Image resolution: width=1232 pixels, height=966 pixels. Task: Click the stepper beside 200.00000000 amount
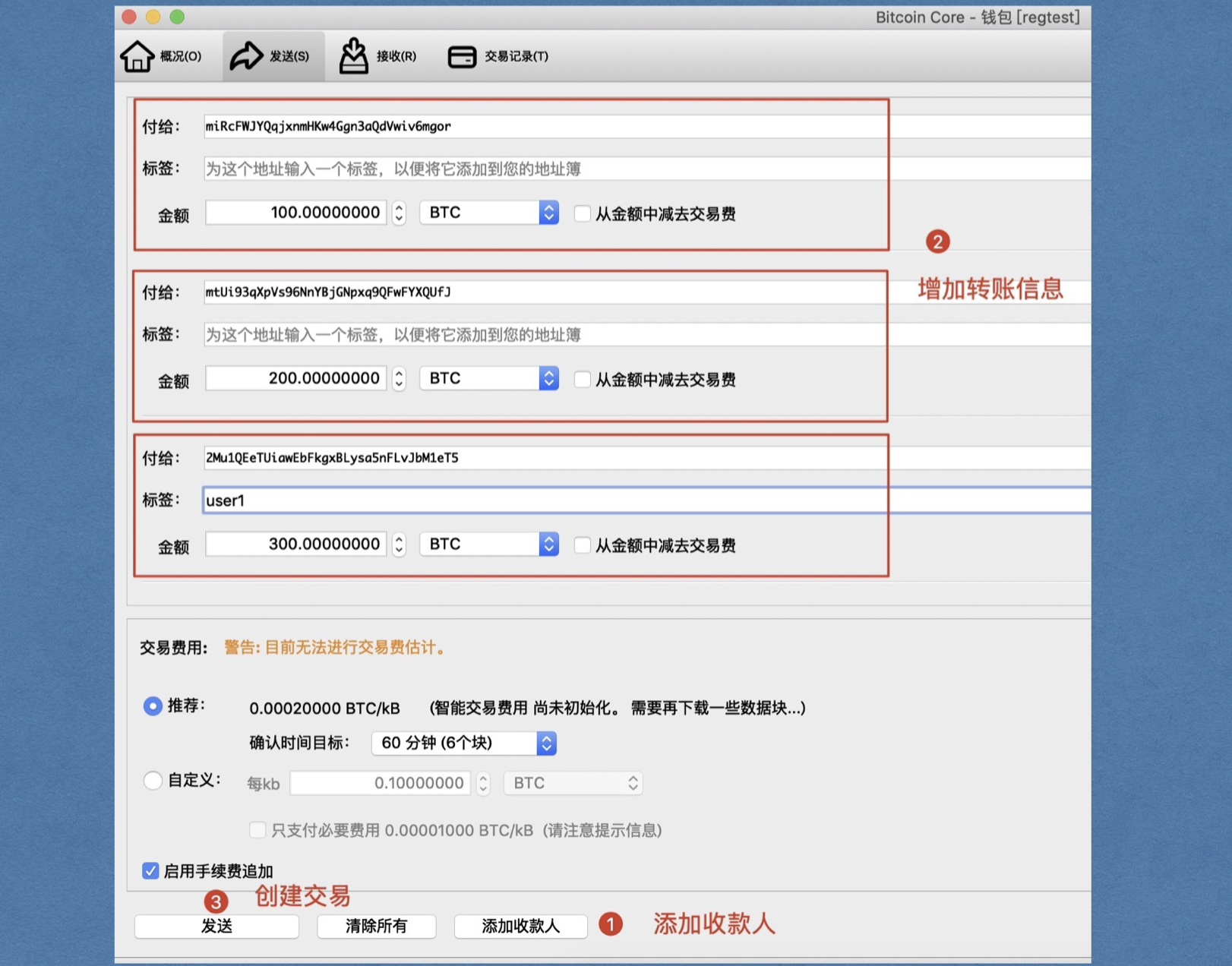pos(399,378)
